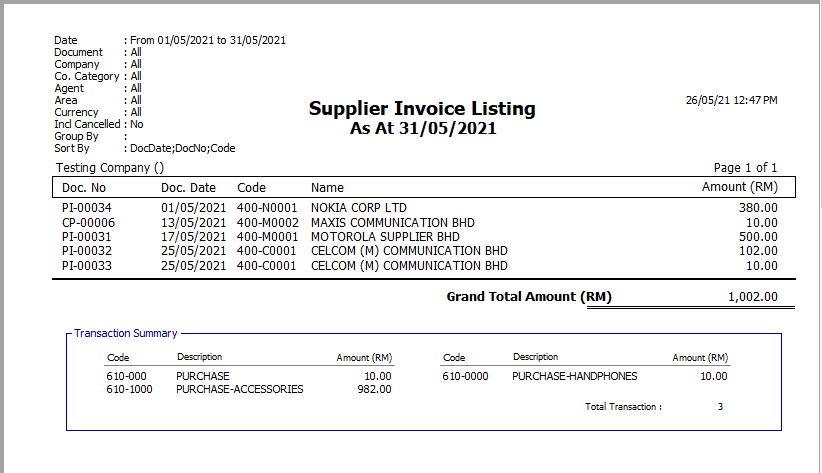The image size is (822, 473).
Task: Click the Name column header
Action: pyautogui.click(x=327, y=187)
